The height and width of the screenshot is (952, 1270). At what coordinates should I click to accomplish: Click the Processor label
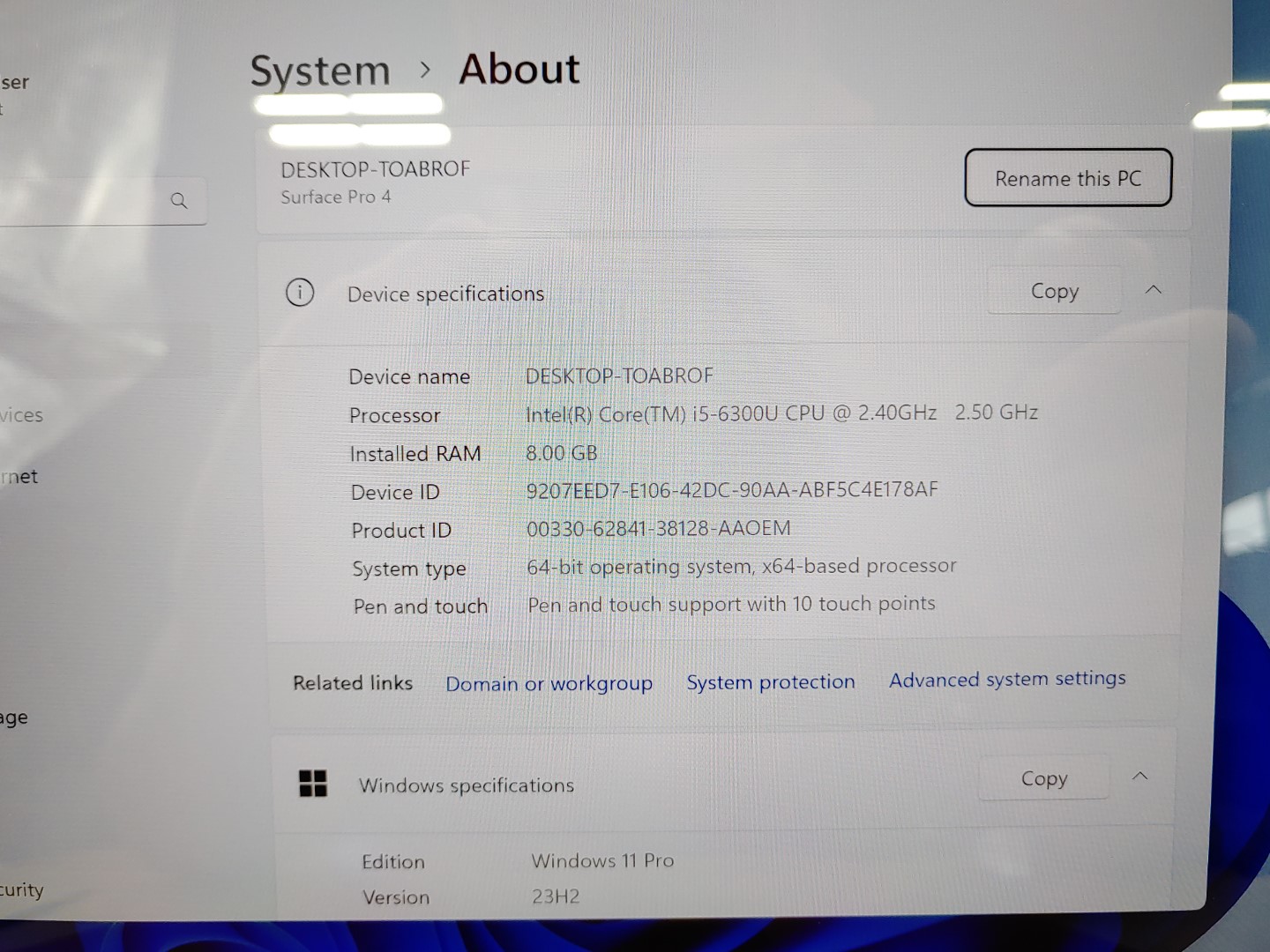[x=394, y=415]
